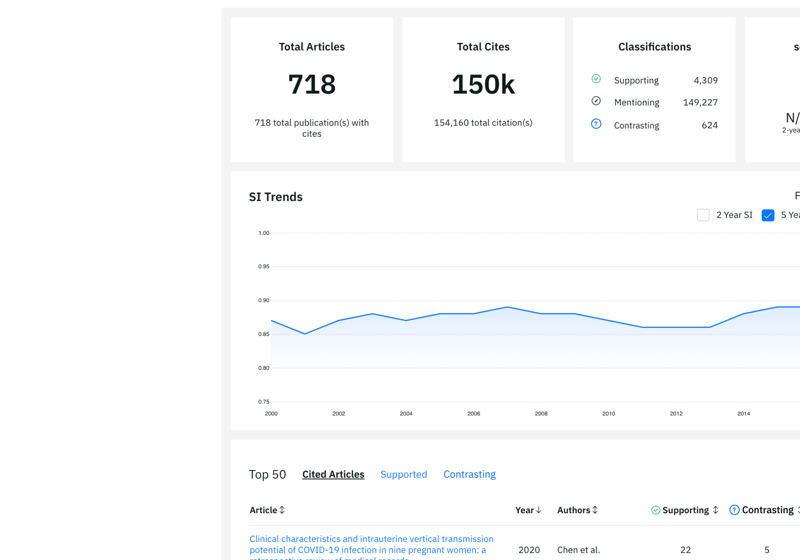
Task: Sort by Article using the sort arrows
Action: pos(282,510)
